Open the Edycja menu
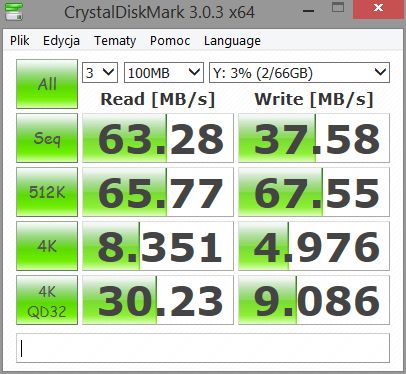 pyautogui.click(x=61, y=41)
